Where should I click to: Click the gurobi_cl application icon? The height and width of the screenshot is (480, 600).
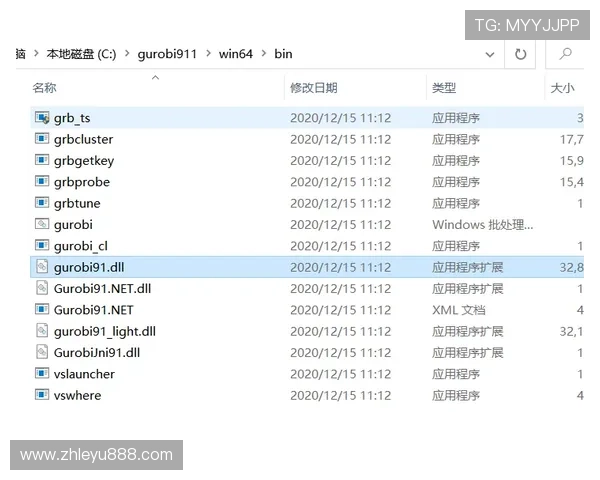pyautogui.click(x=42, y=245)
